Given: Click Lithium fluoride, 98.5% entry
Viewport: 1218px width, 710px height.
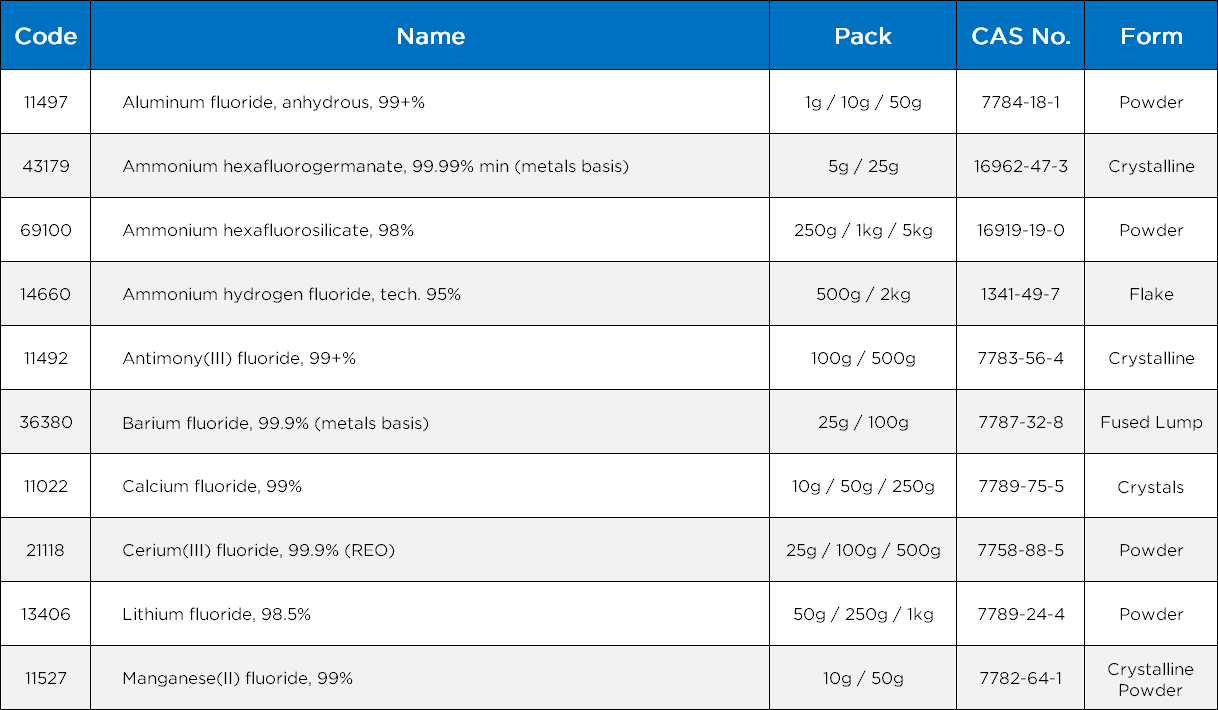Looking at the screenshot, I should 216,614.
